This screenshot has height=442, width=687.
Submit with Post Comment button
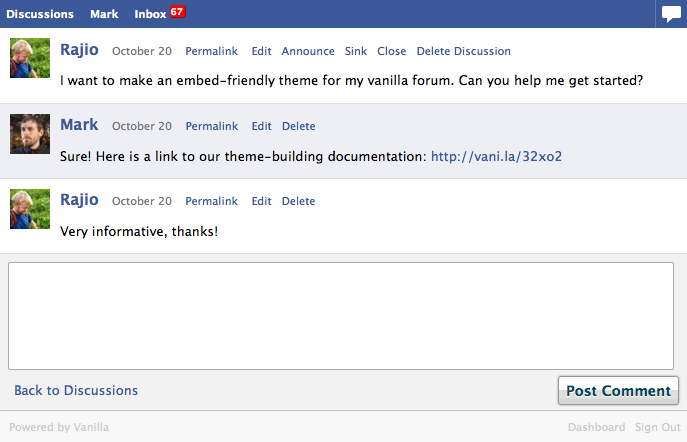click(x=618, y=390)
